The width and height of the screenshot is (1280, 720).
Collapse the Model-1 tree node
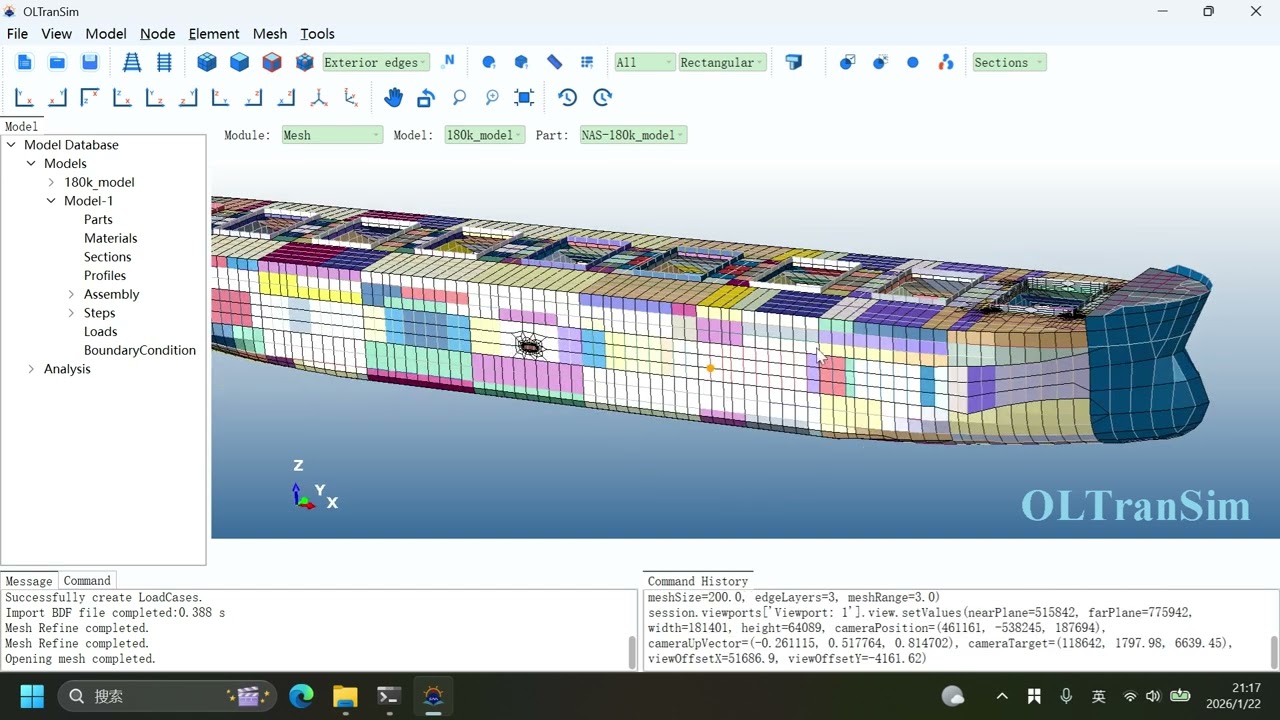[x=51, y=201]
